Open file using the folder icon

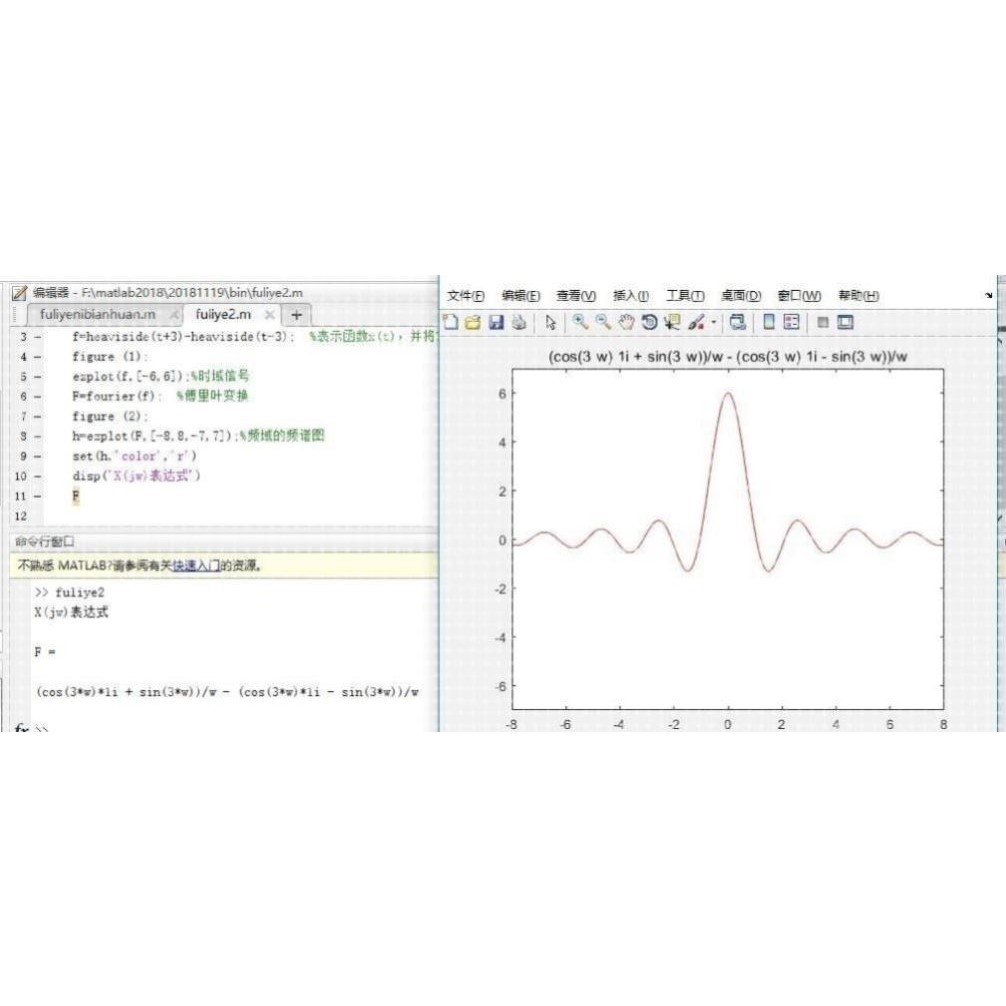473,322
